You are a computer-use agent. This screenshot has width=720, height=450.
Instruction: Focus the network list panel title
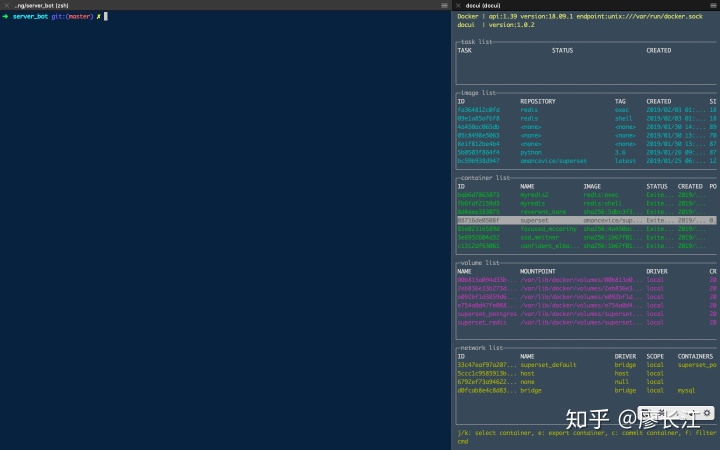click(x=482, y=348)
